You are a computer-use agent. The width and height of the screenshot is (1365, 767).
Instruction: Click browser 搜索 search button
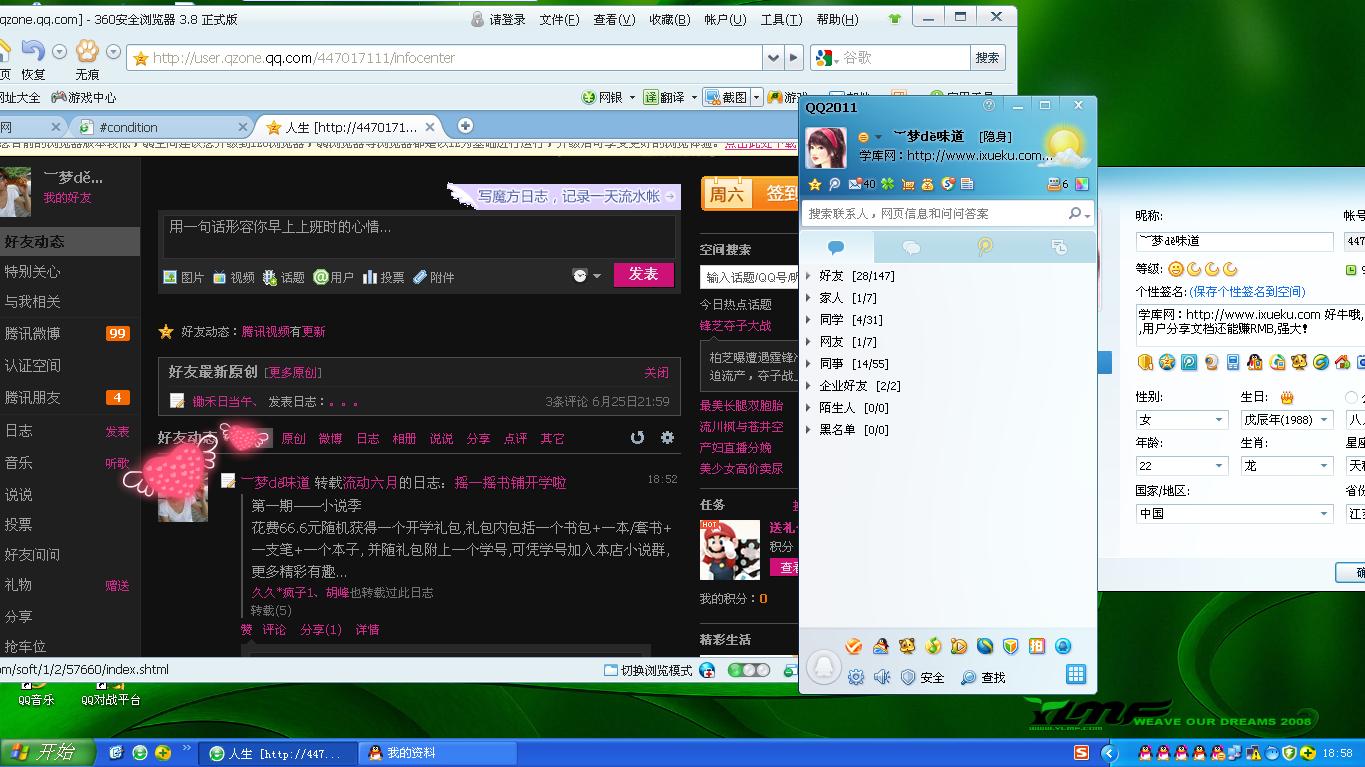click(987, 58)
